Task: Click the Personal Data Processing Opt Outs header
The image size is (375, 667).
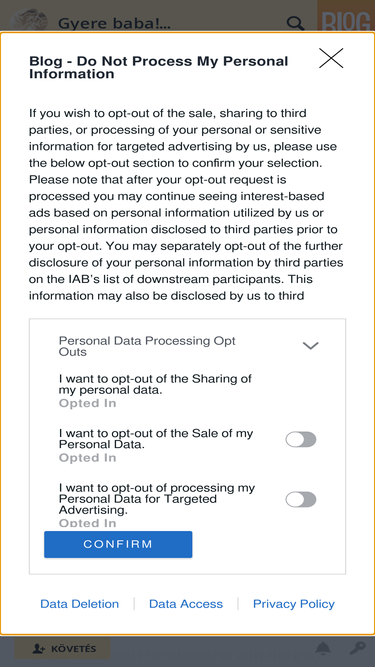Action: [147, 346]
